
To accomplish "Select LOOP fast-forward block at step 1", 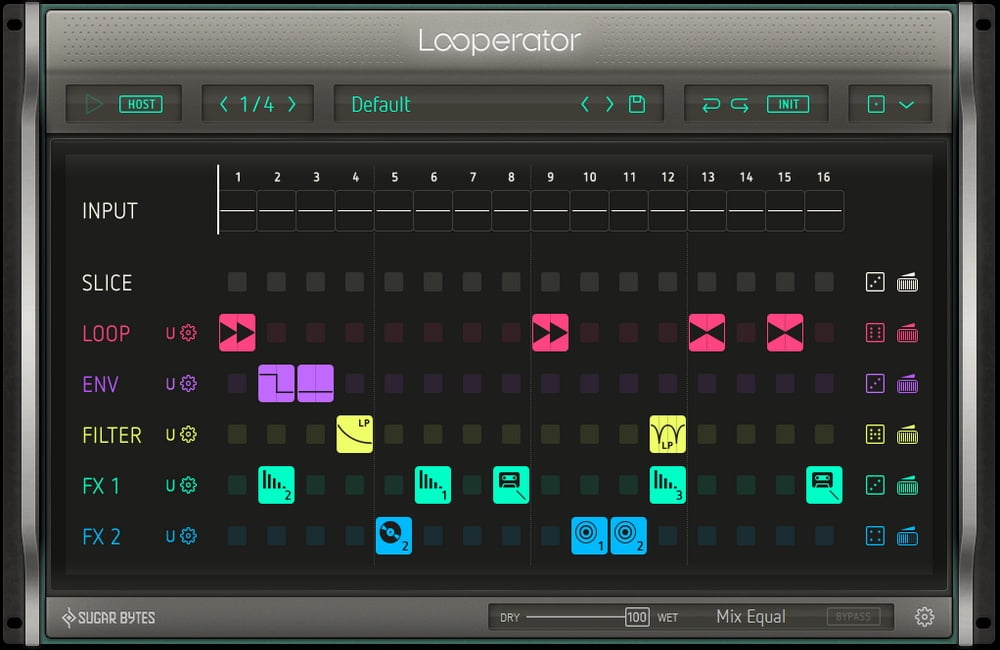I will tap(237, 332).
